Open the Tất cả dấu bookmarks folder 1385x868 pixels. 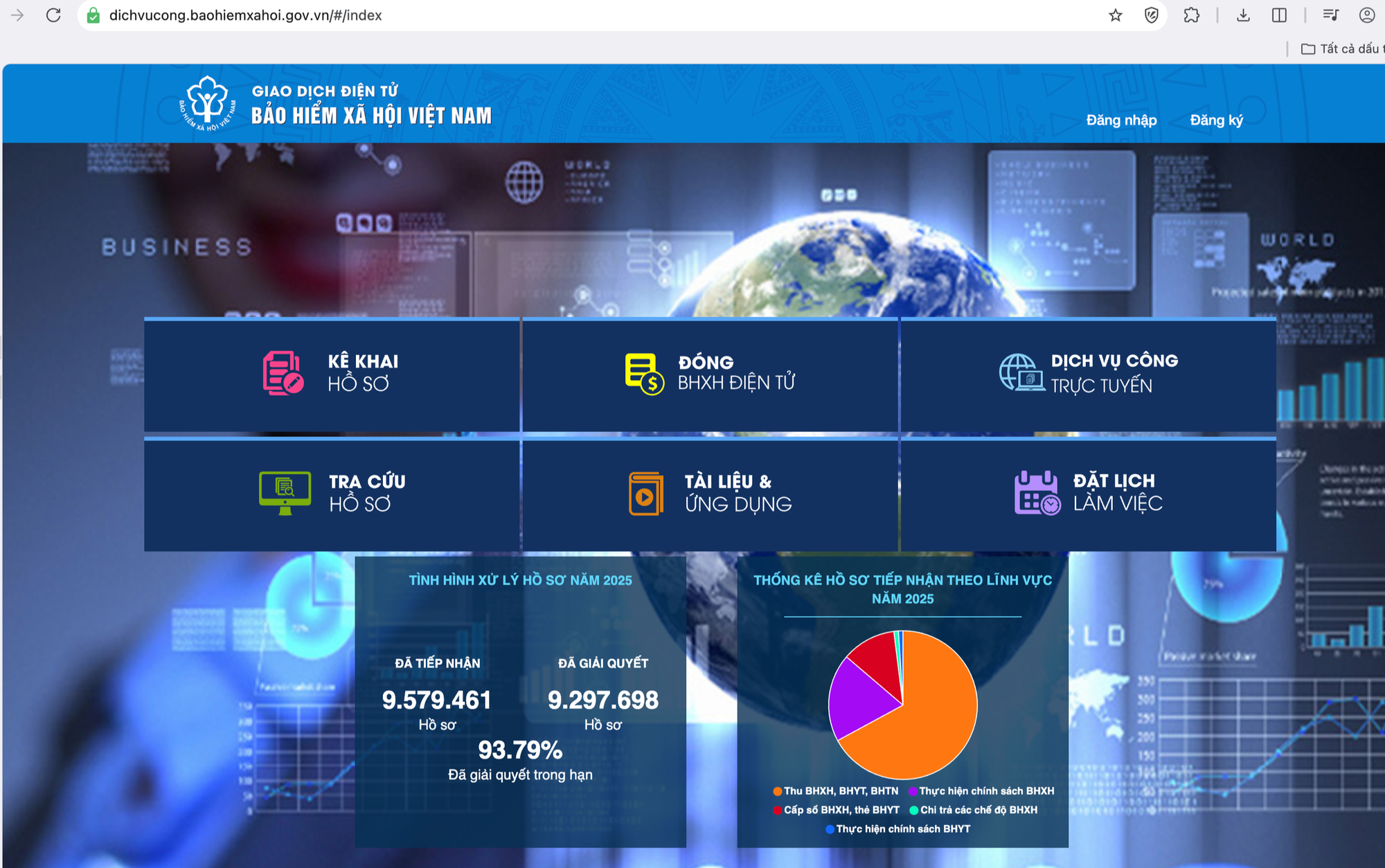[1341, 48]
